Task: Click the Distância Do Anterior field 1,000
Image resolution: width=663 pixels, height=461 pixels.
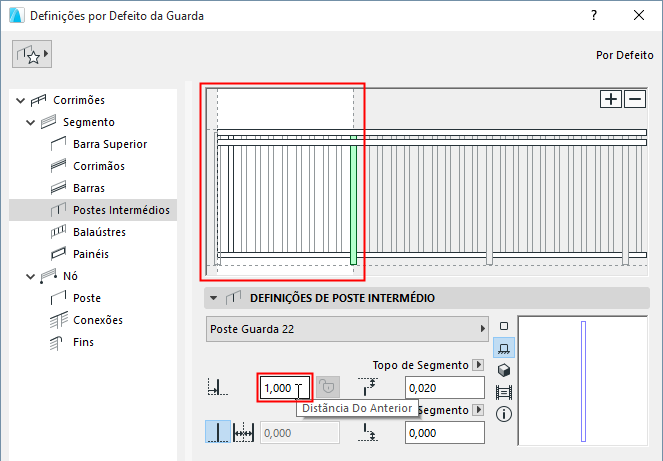Action: [285, 388]
